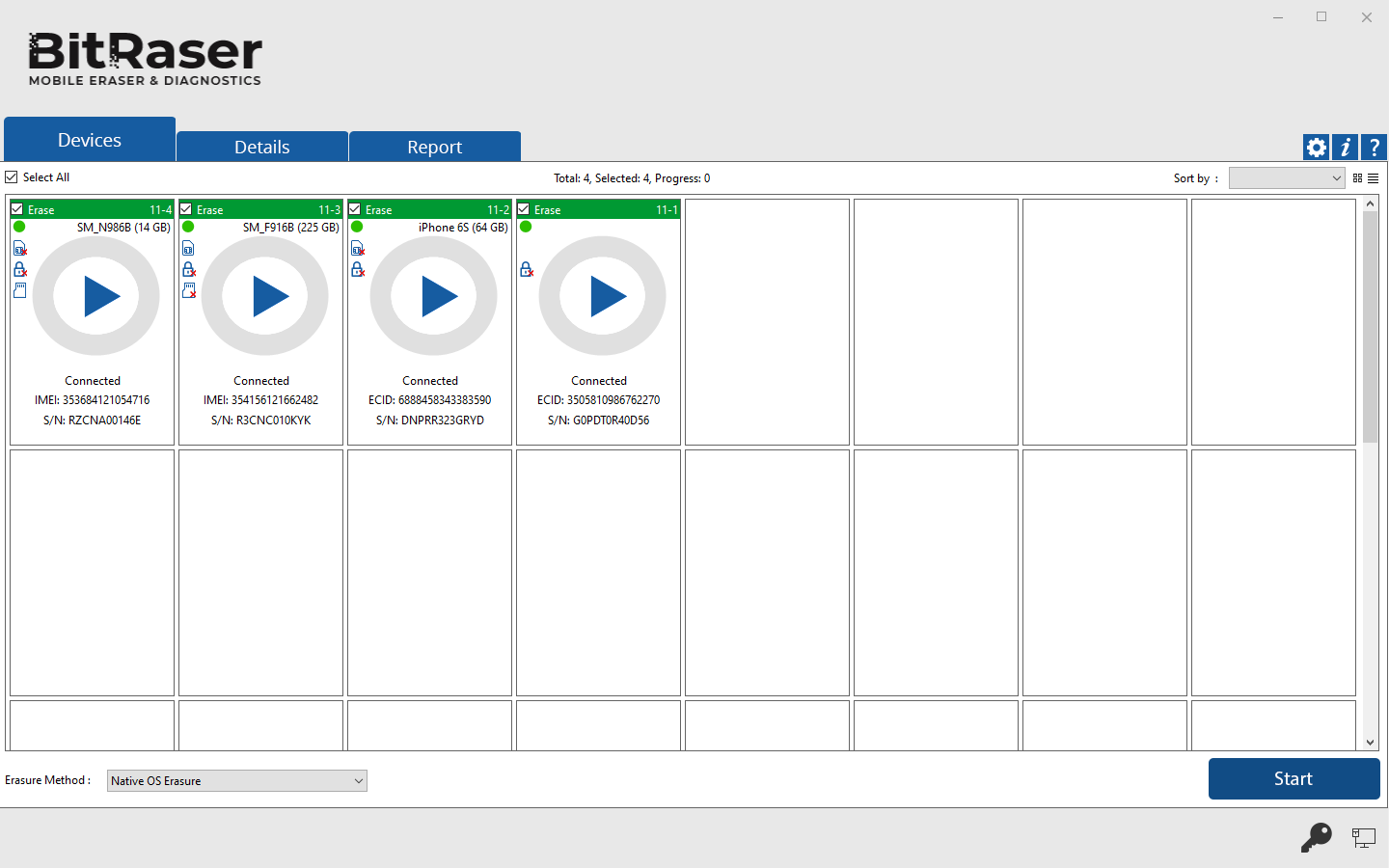
Task: Select IMEI: 354156121662482 text
Action: (261, 400)
